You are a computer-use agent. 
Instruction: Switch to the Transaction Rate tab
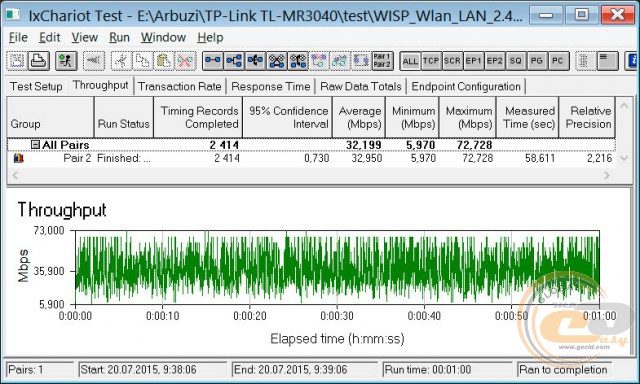tap(180, 87)
